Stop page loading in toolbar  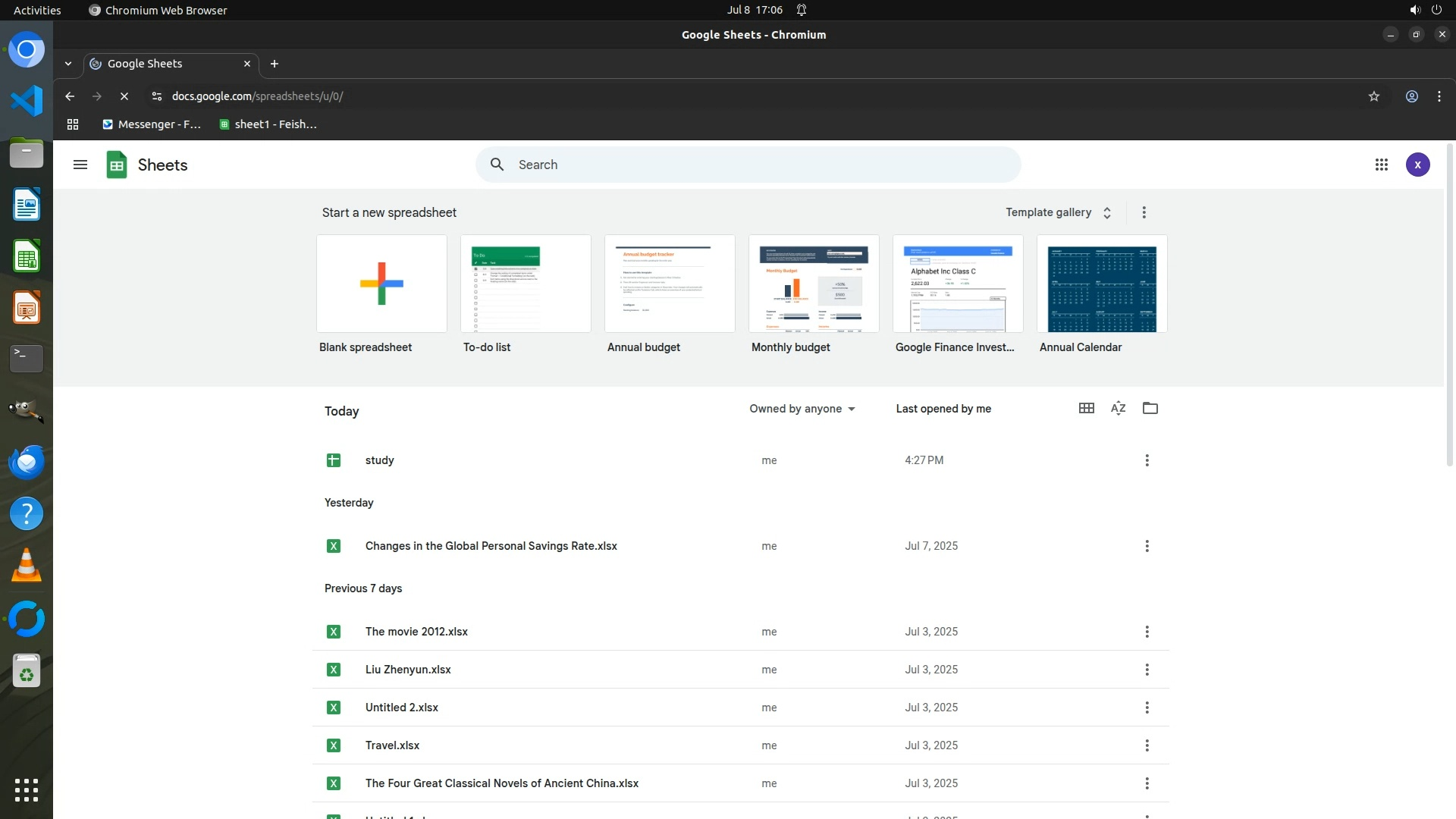point(124,96)
